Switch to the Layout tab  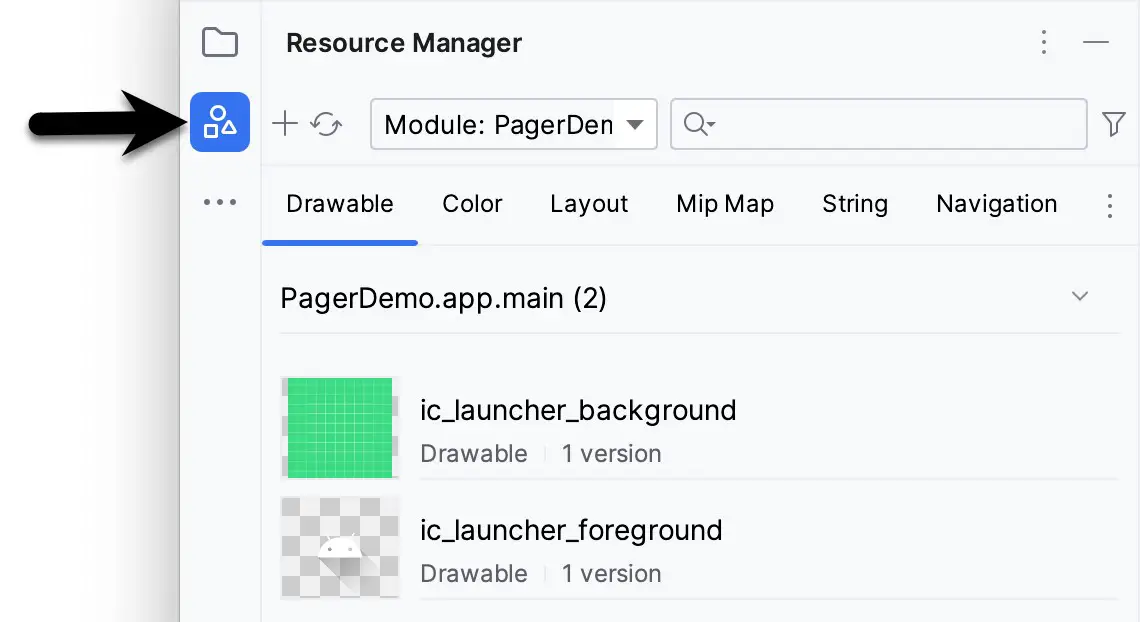click(x=589, y=204)
